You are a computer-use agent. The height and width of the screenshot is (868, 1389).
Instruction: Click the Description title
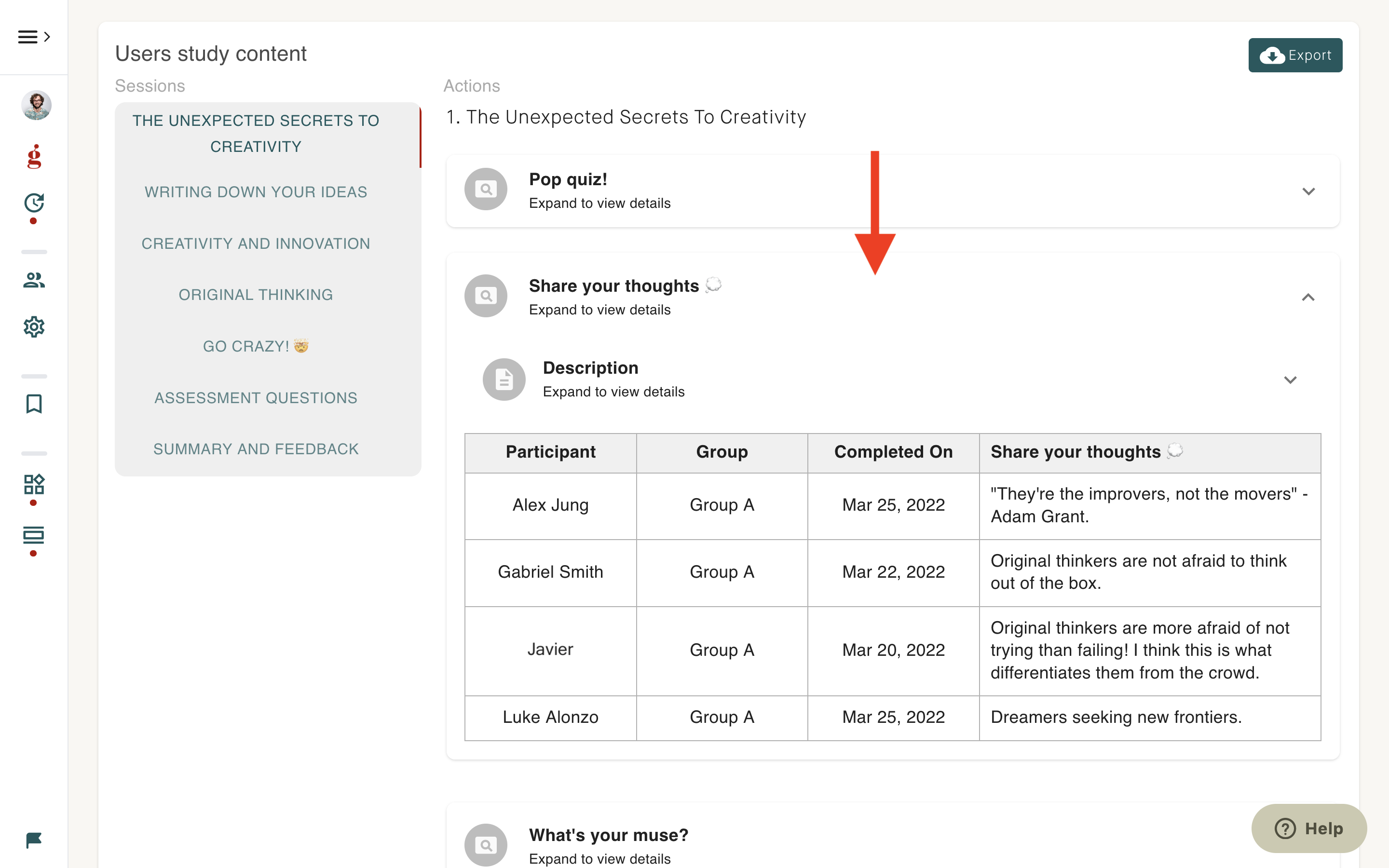(591, 367)
